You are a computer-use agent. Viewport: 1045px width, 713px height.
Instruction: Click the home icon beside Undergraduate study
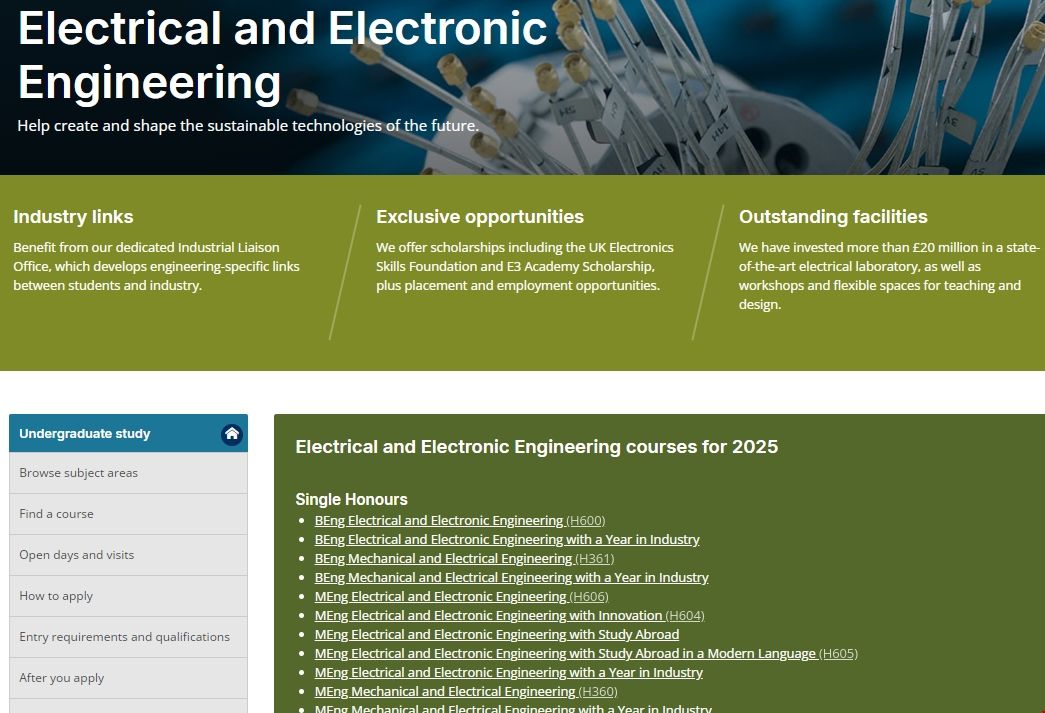[x=231, y=433]
